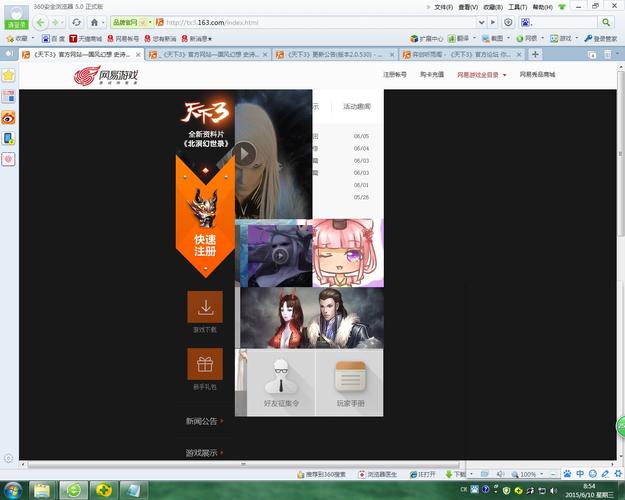The width and height of the screenshot is (625, 500).
Task: Click the green login button under avatar
Action: pos(16,25)
